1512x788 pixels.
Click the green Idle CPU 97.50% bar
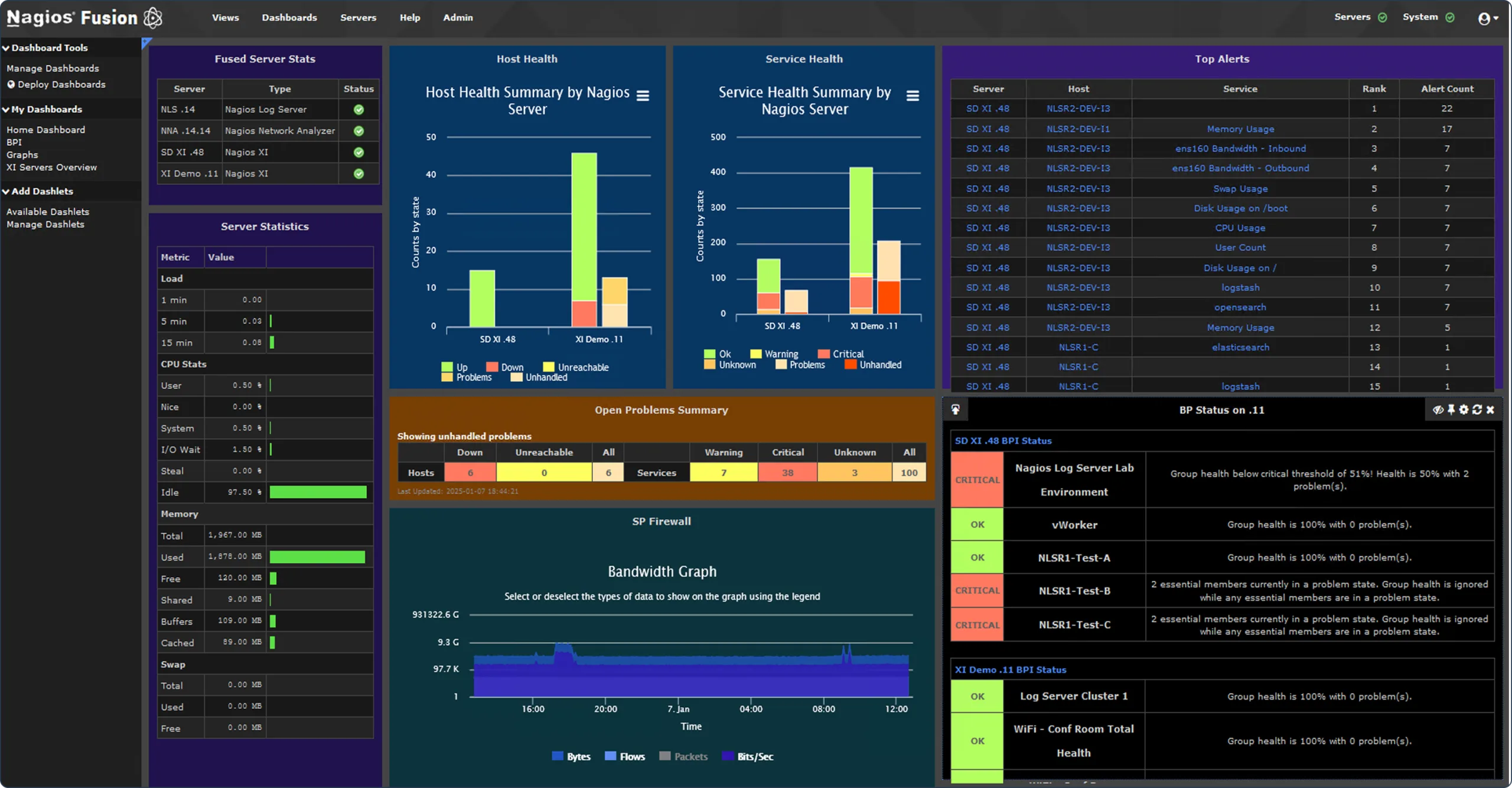click(x=318, y=492)
